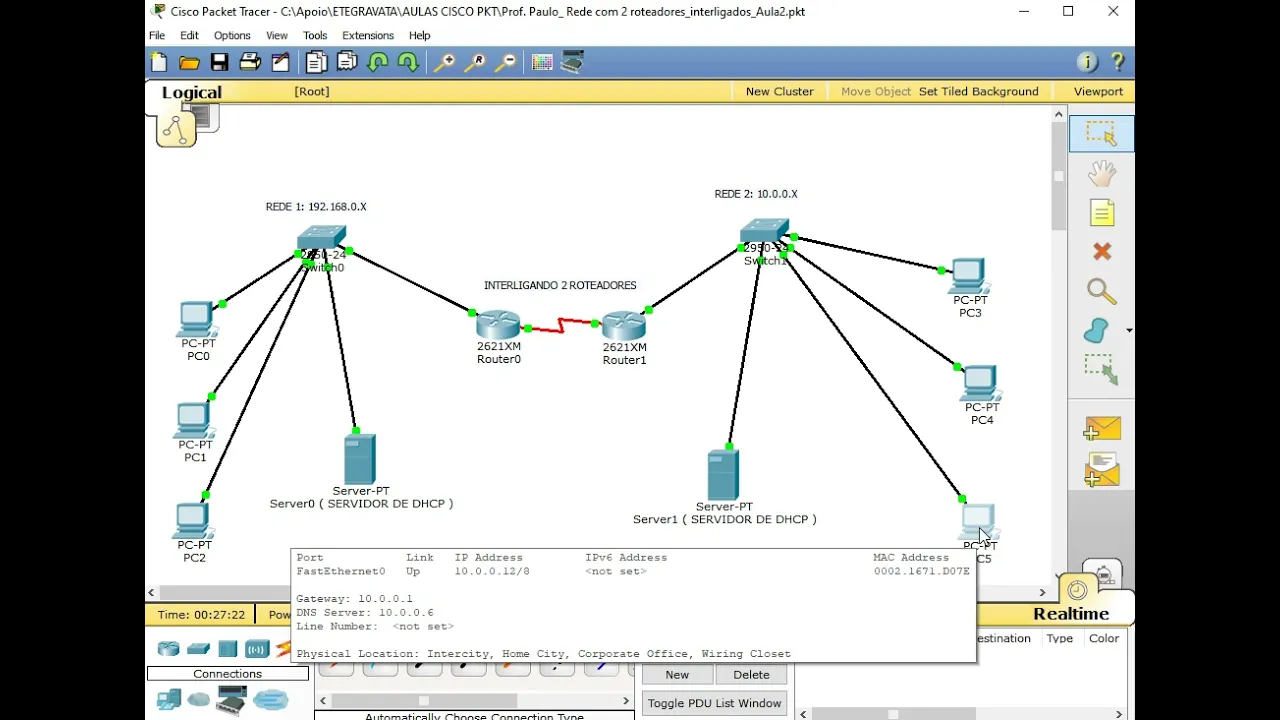Select WAN Emulation cloud category icon

(x=199, y=699)
